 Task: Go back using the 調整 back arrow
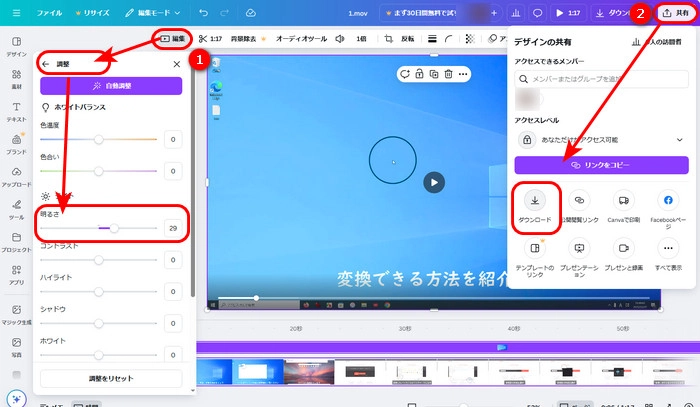click(46, 64)
